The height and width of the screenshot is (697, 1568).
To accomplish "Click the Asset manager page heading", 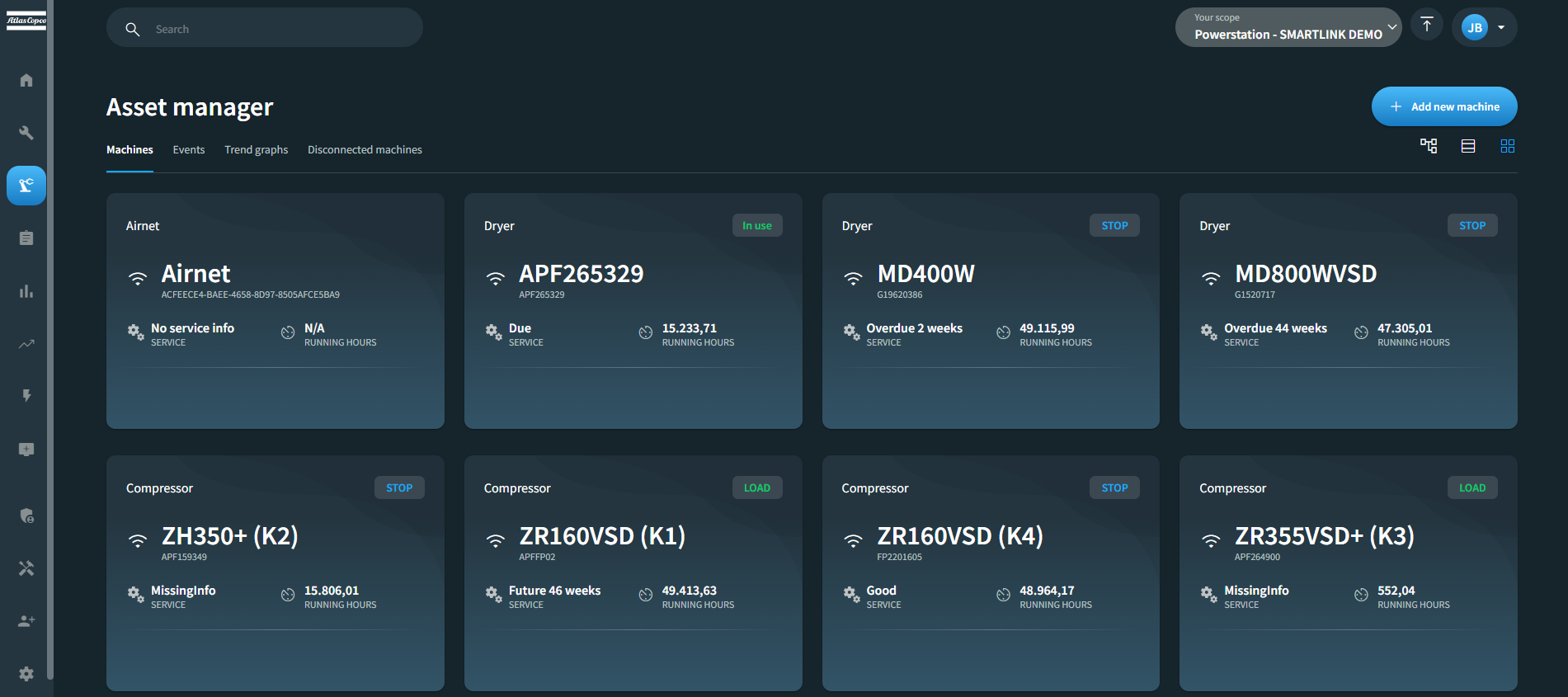I will [190, 107].
